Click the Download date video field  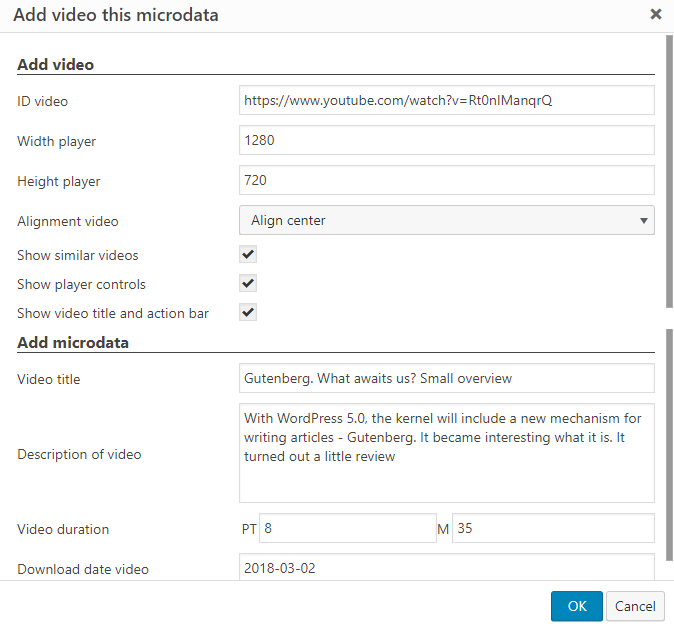447,567
